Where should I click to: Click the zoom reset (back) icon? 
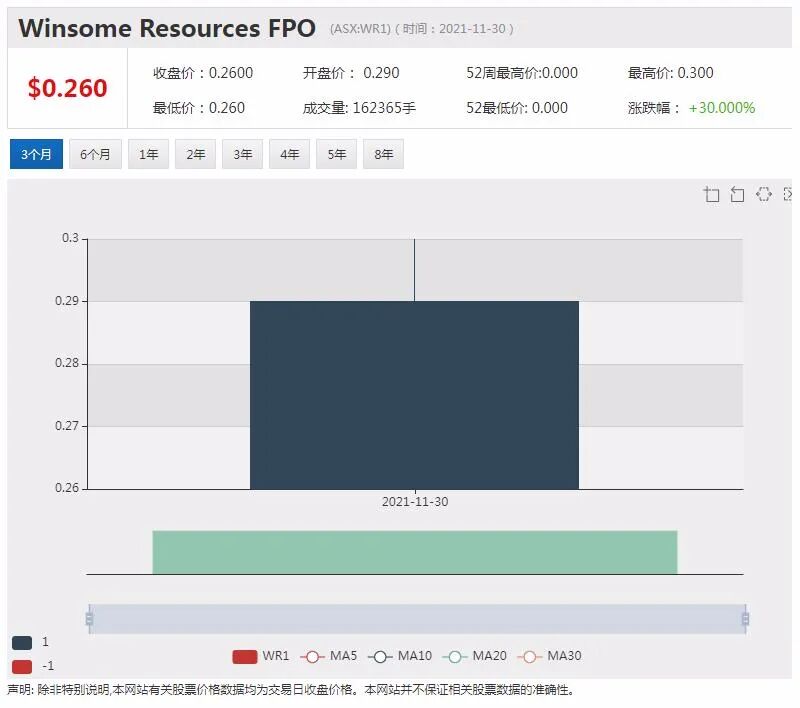(x=737, y=194)
